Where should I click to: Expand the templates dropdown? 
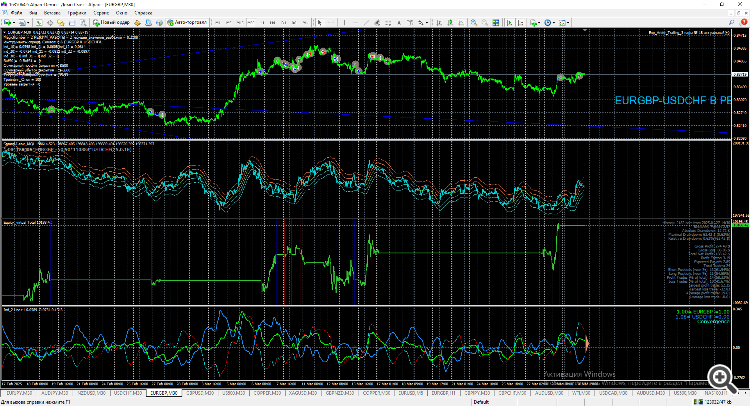pos(568,22)
